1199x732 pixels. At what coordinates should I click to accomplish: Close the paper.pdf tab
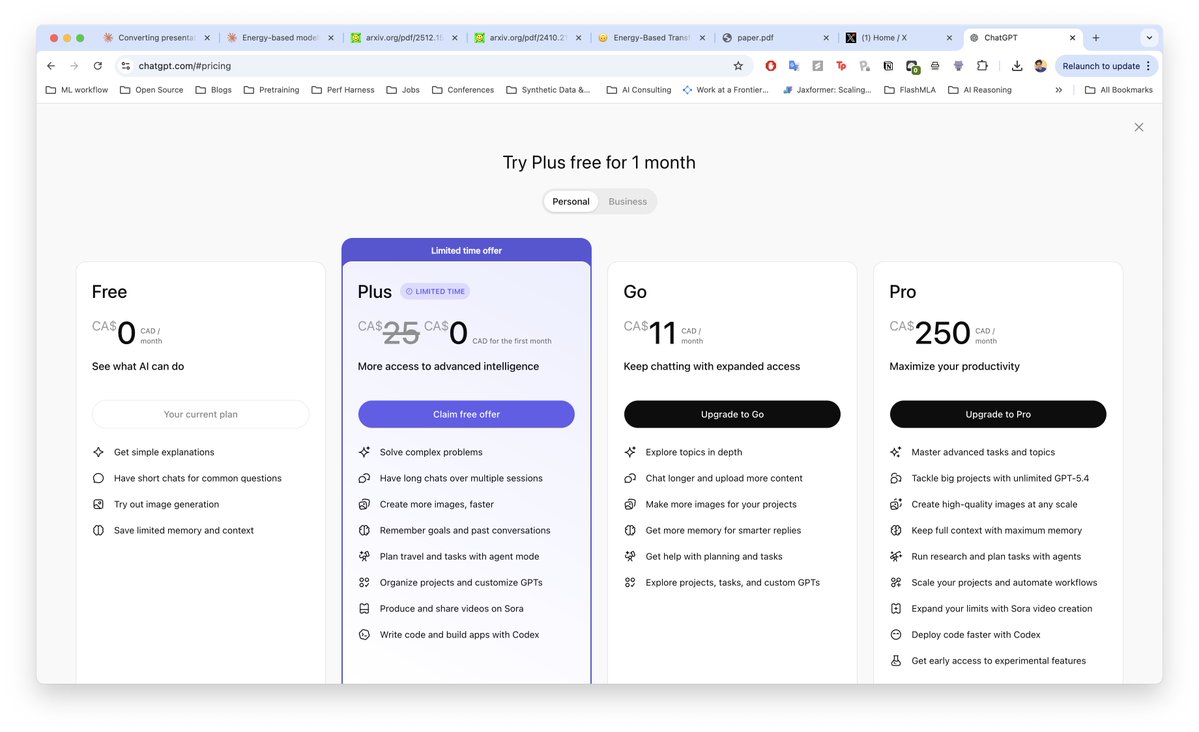(826, 37)
